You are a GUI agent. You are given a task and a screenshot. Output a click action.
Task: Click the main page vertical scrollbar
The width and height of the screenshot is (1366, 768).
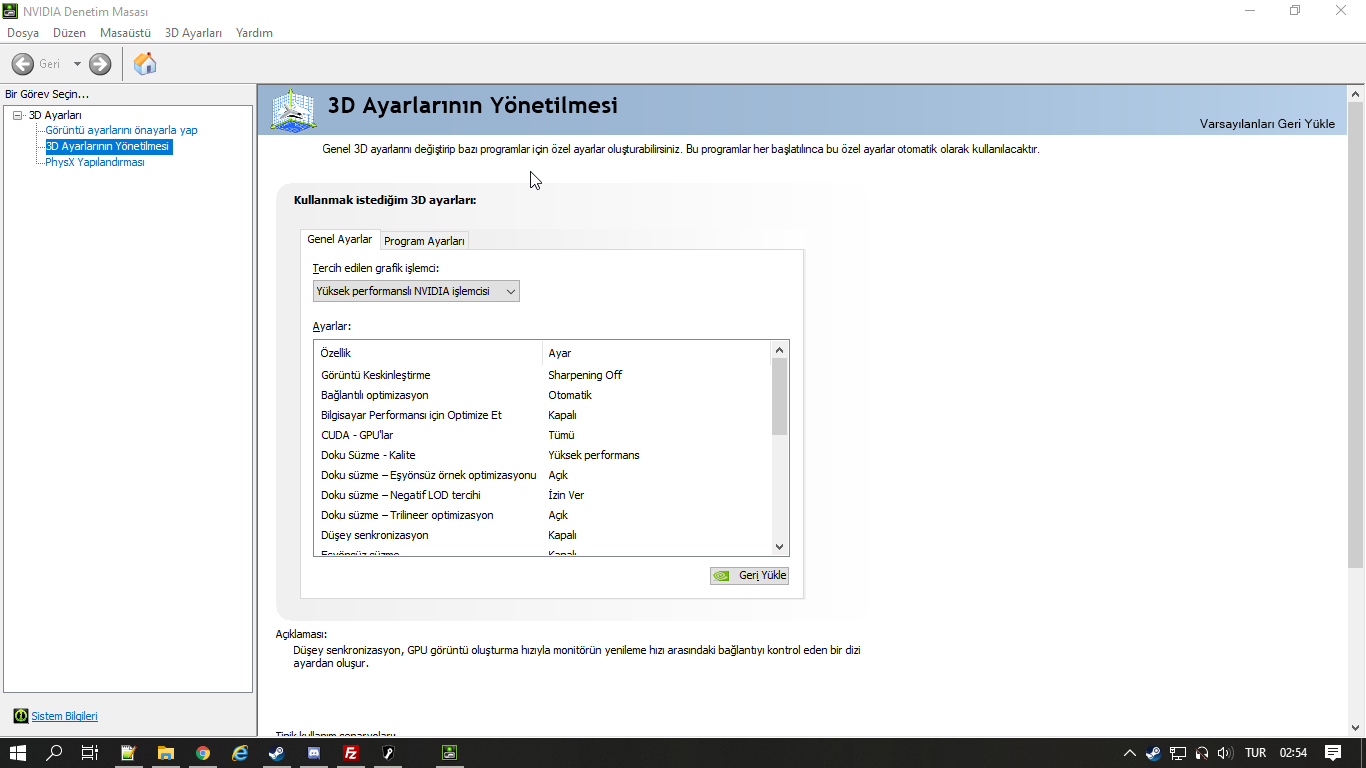1356,333
